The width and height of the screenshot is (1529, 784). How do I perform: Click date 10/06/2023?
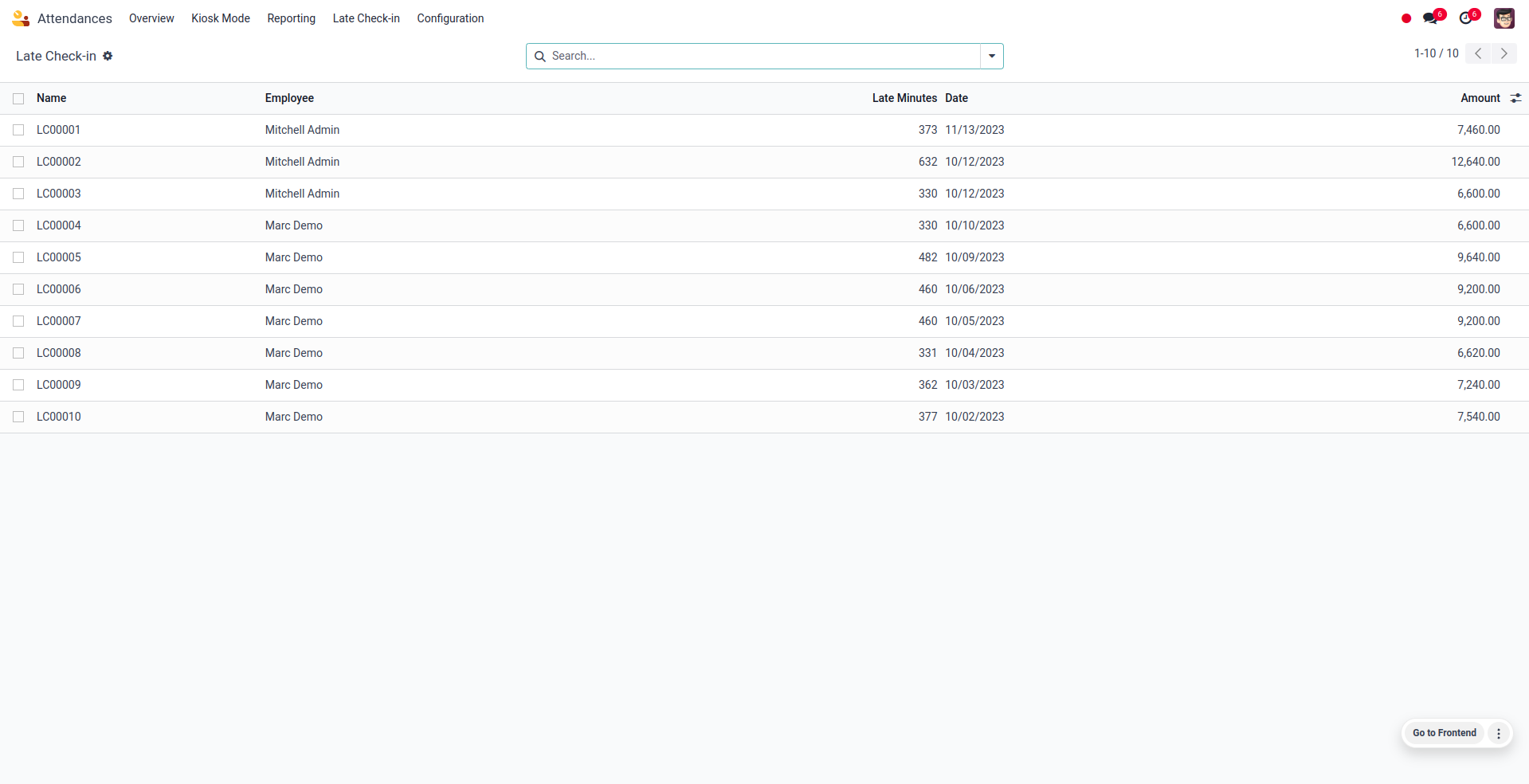974,289
